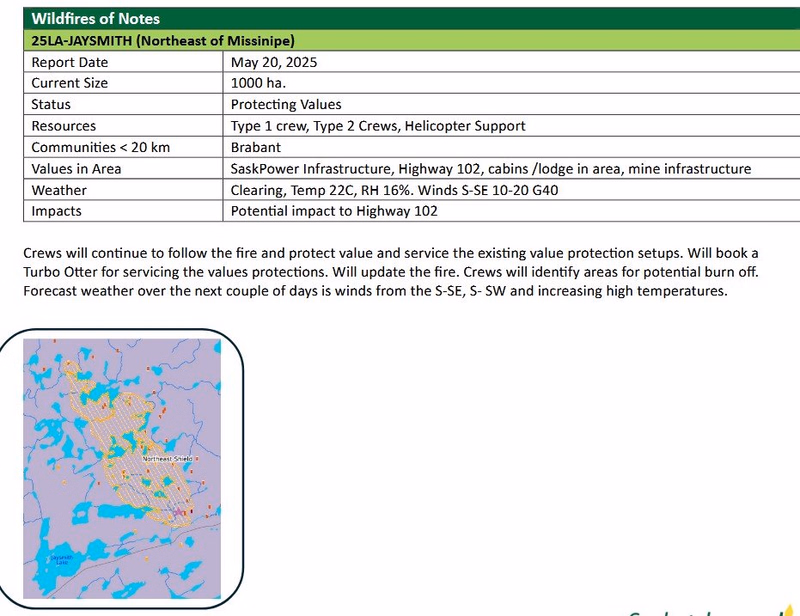Click the 'Northeast Shield' map label
800x616 pixels.
click(x=167, y=459)
